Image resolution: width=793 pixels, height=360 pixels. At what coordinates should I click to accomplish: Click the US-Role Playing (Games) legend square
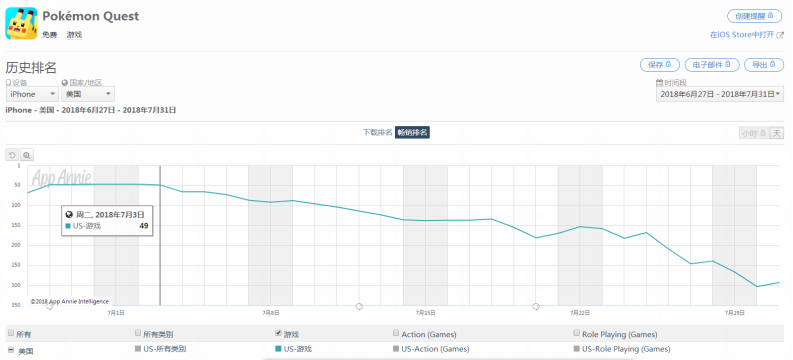pos(577,349)
